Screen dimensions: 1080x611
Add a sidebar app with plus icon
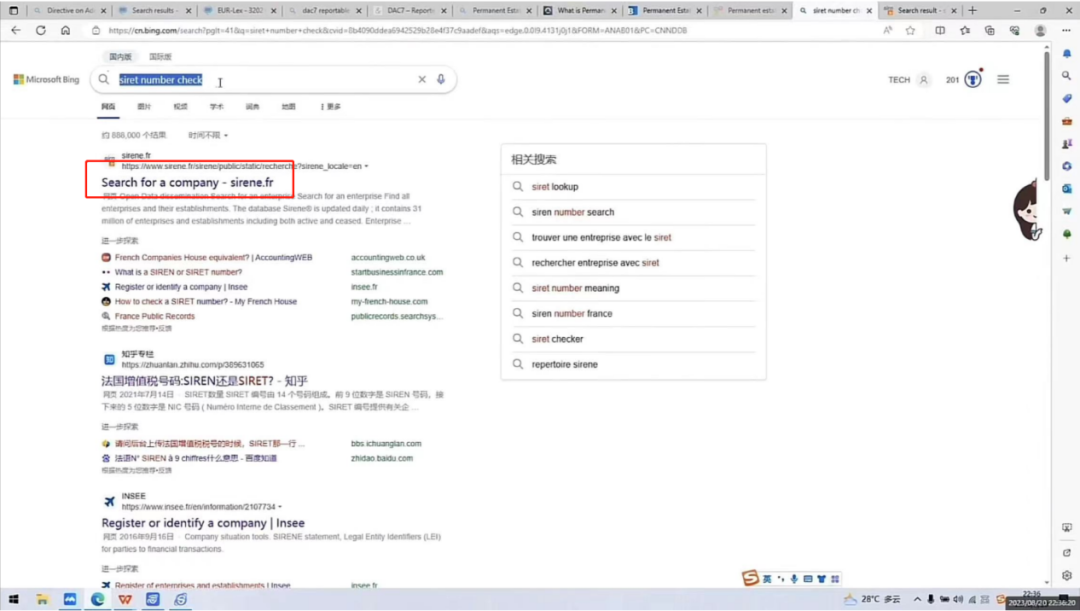(x=1066, y=258)
